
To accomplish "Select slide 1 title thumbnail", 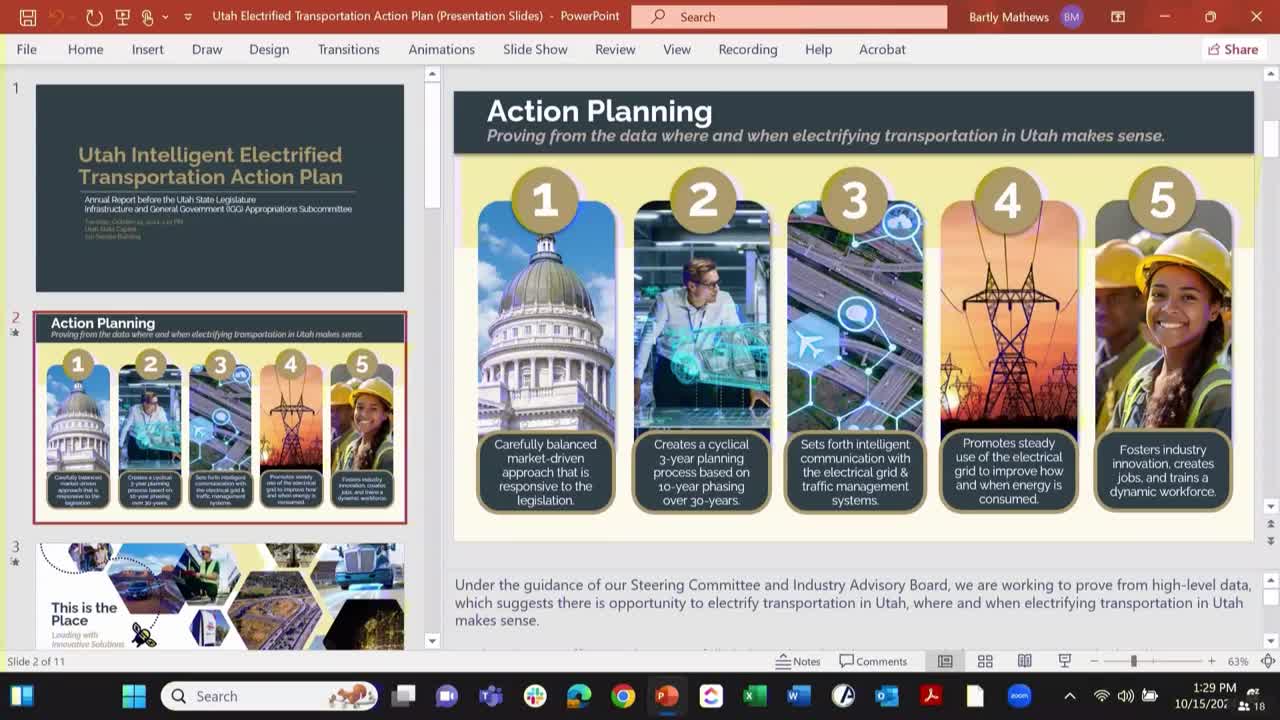I will (x=220, y=188).
